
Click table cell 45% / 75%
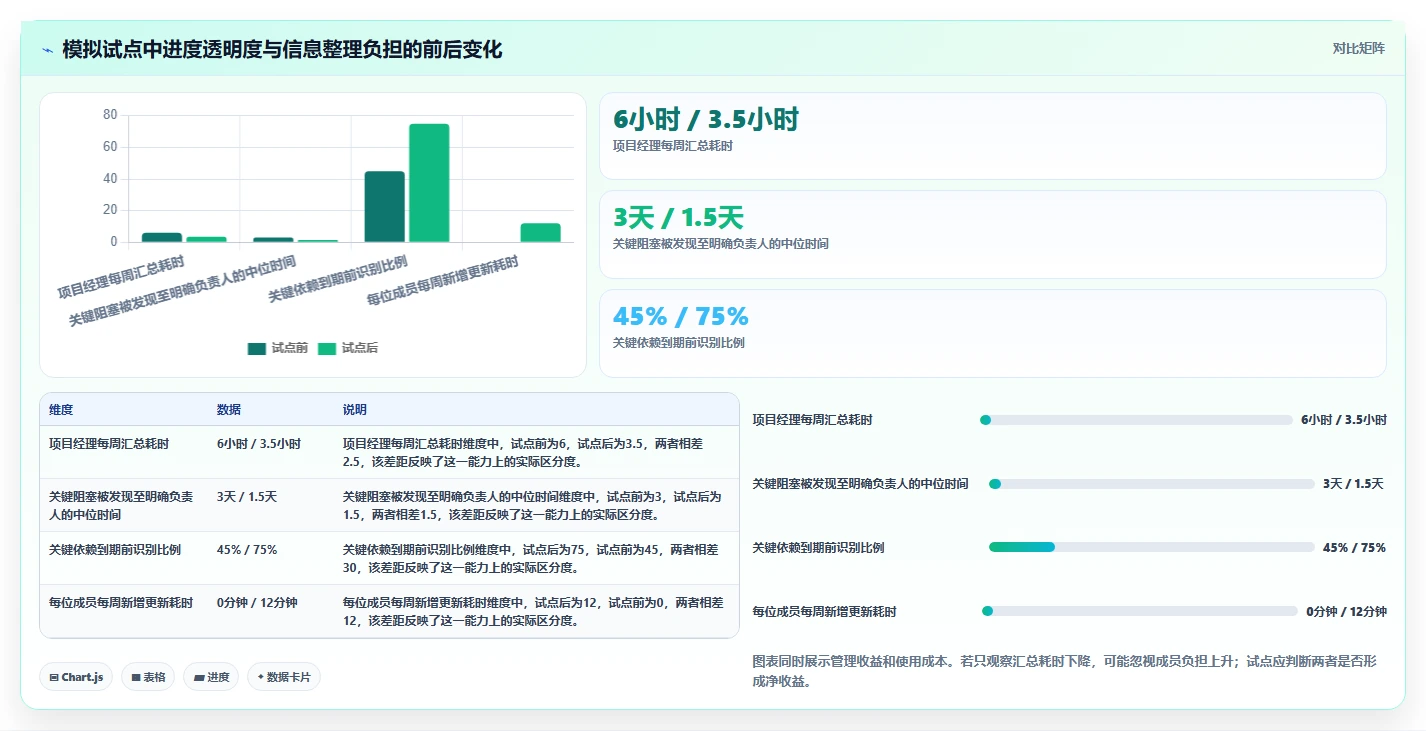point(247,550)
